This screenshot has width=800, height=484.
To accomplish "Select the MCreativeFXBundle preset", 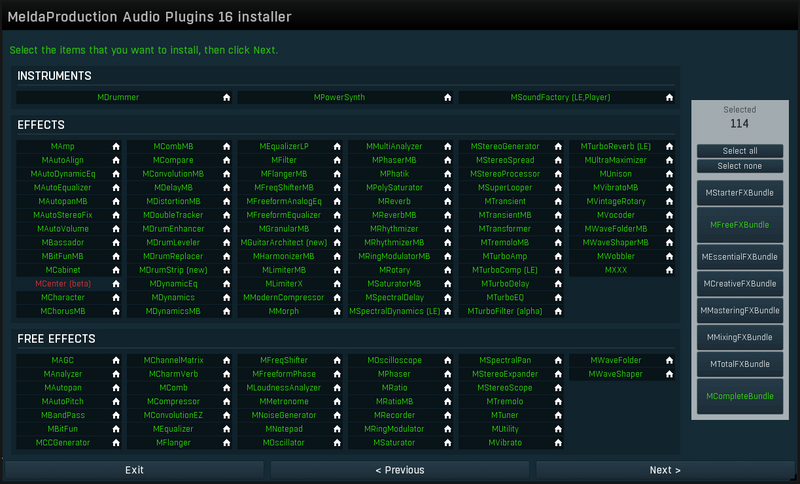I will coord(740,284).
